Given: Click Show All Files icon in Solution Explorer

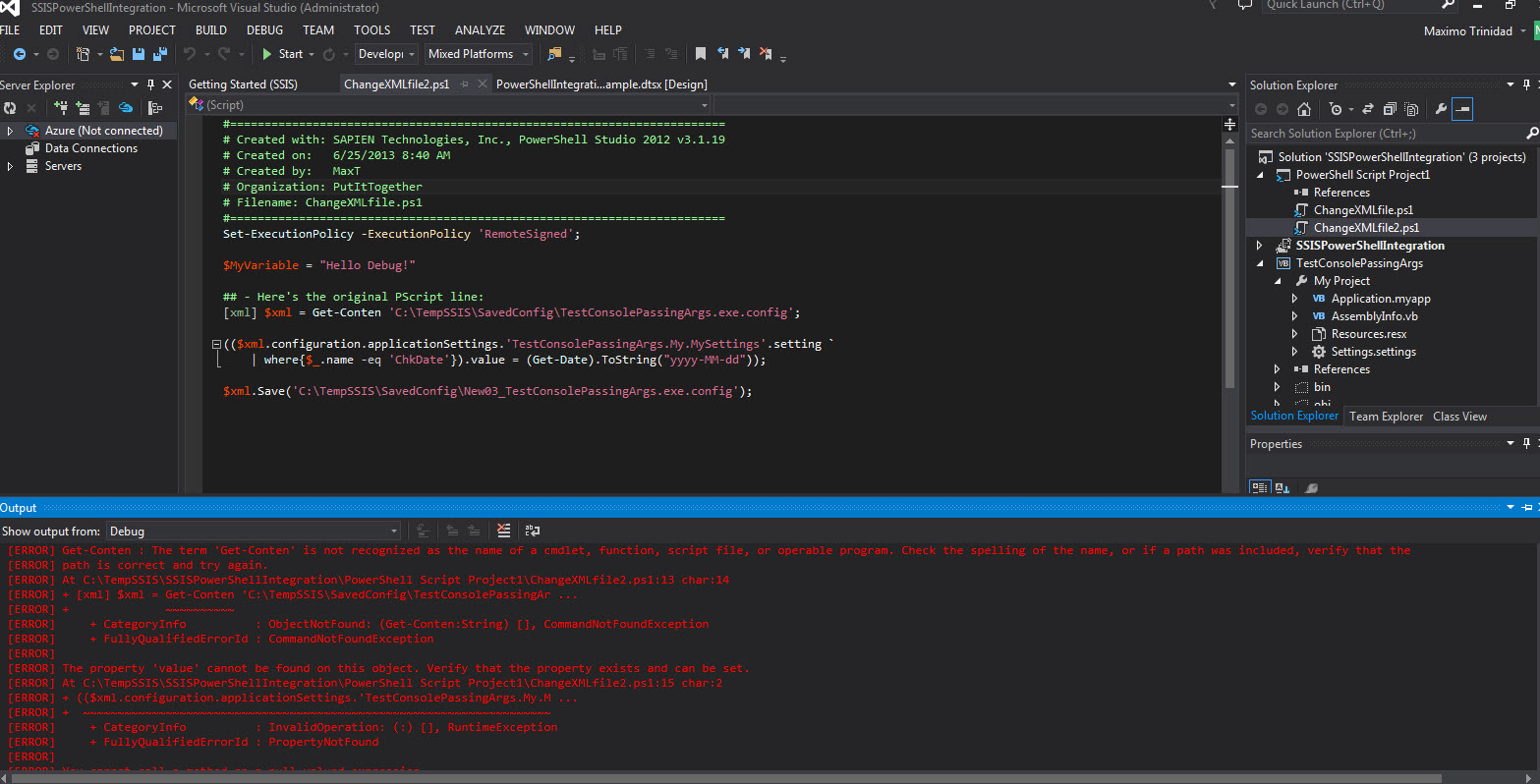Looking at the screenshot, I should point(1411,109).
